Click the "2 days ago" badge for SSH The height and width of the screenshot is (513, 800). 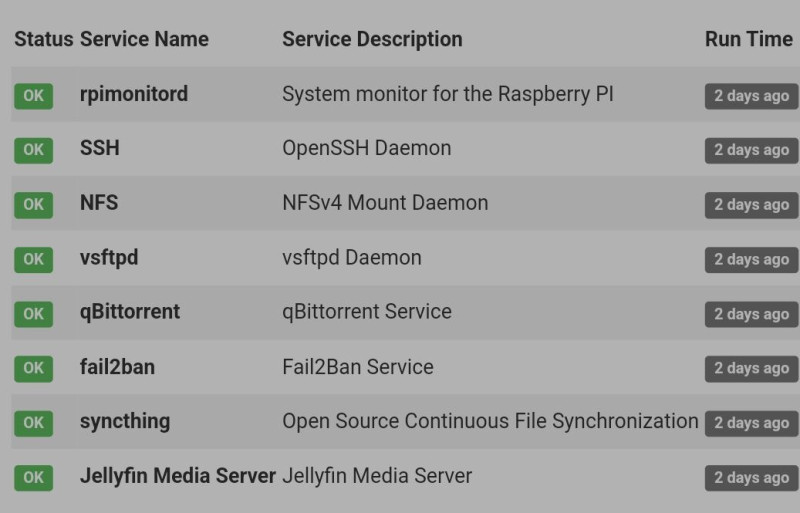pos(751,150)
